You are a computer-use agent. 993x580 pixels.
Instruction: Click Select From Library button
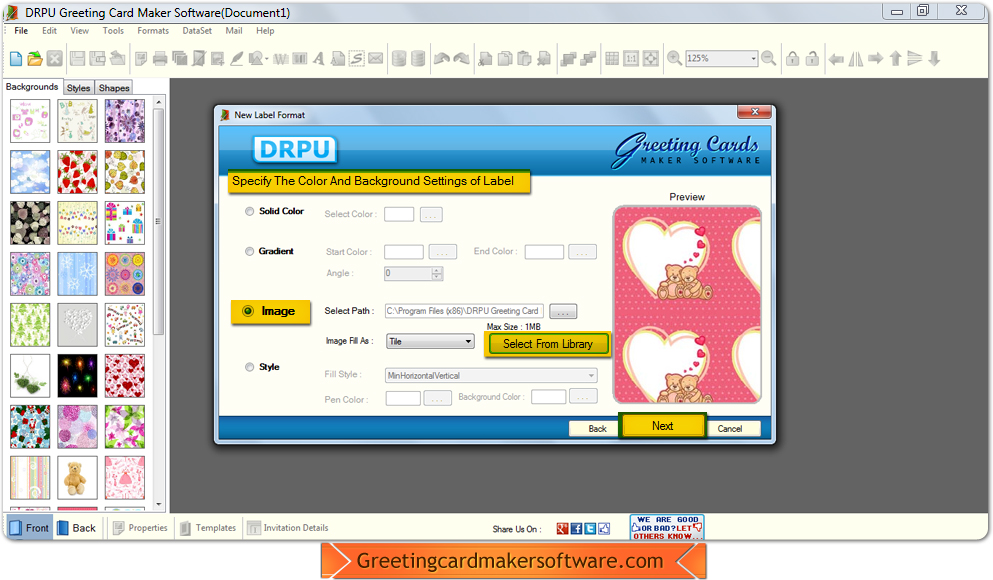point(548,344)
